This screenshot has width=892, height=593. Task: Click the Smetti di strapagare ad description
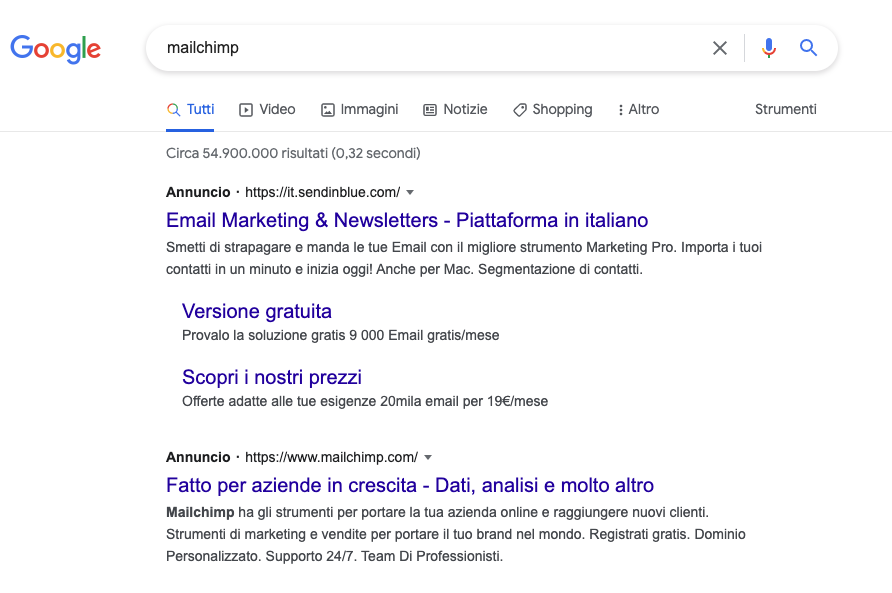click(x=464, y=258)
